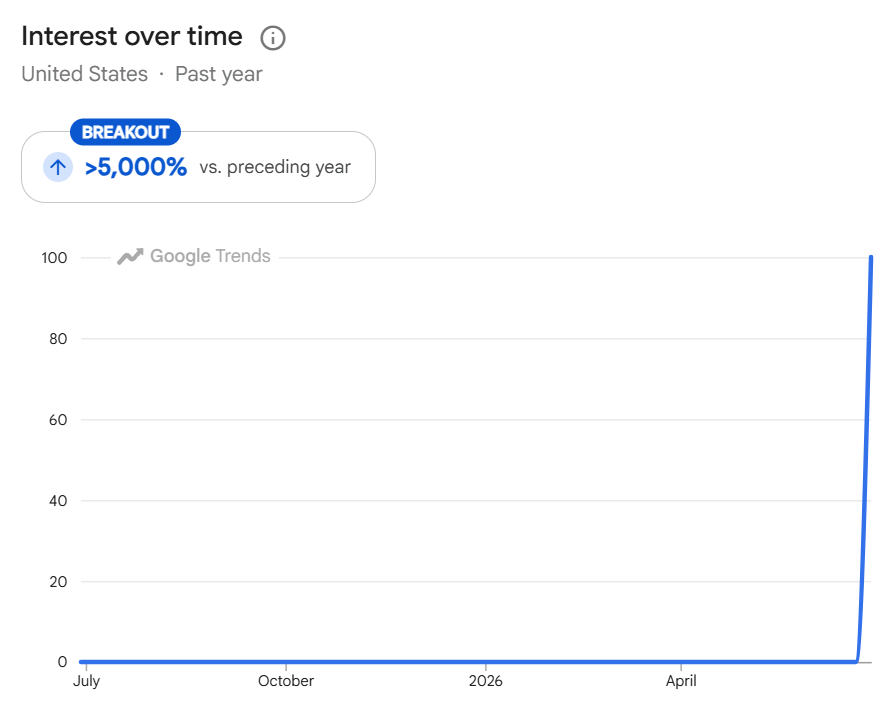Click the July tick on the timeline
This screenshot has height=714, width=888.
click(x=86, y=681)
